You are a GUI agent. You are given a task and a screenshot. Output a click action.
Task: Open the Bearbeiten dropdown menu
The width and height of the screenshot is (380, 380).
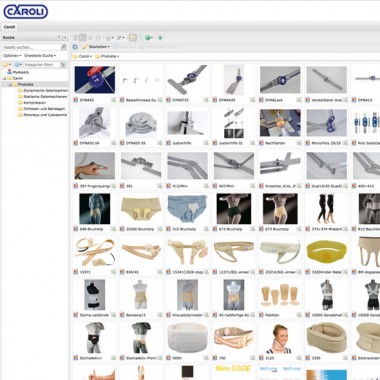pos(96,47)
